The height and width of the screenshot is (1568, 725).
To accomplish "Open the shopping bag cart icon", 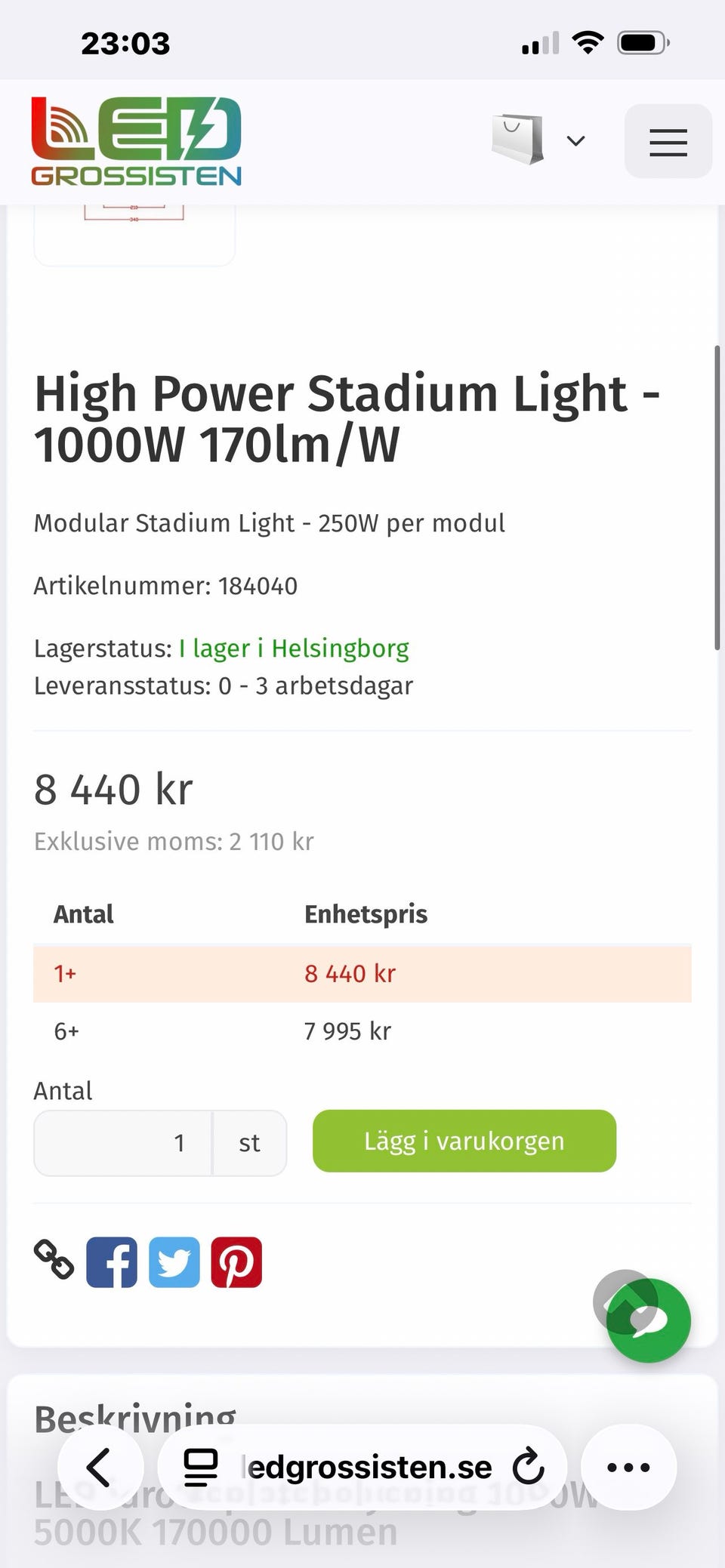I will [x=517, y=140].
